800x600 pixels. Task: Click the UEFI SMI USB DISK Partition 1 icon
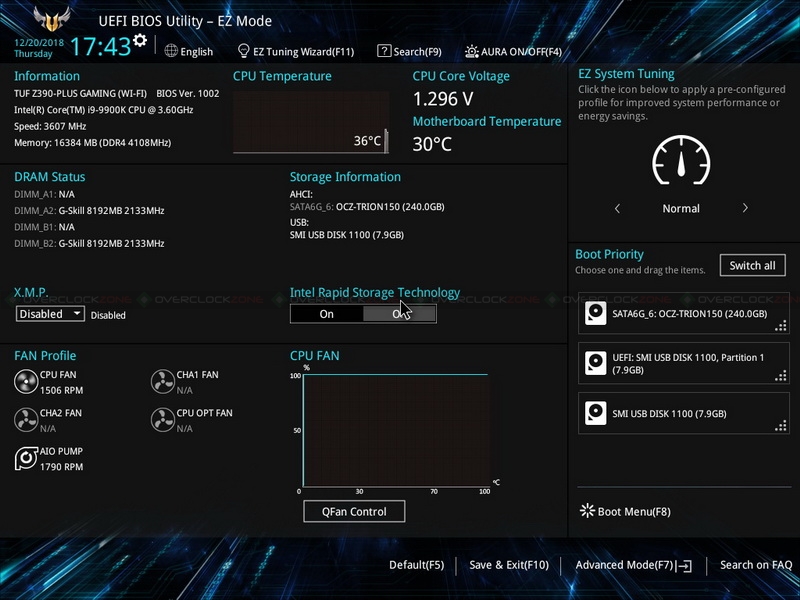pyautogui.click(x=595, y=363)
